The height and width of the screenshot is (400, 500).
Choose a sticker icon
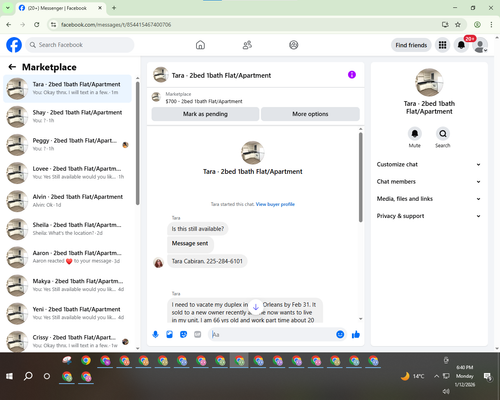pyautogui.click(x=183, y=334)
